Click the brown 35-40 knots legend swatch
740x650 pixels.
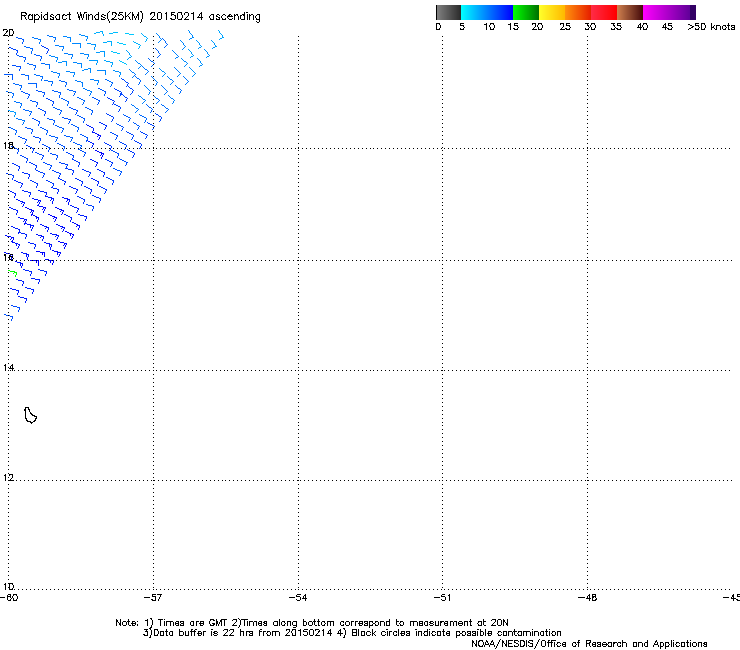tap(630, 12)
